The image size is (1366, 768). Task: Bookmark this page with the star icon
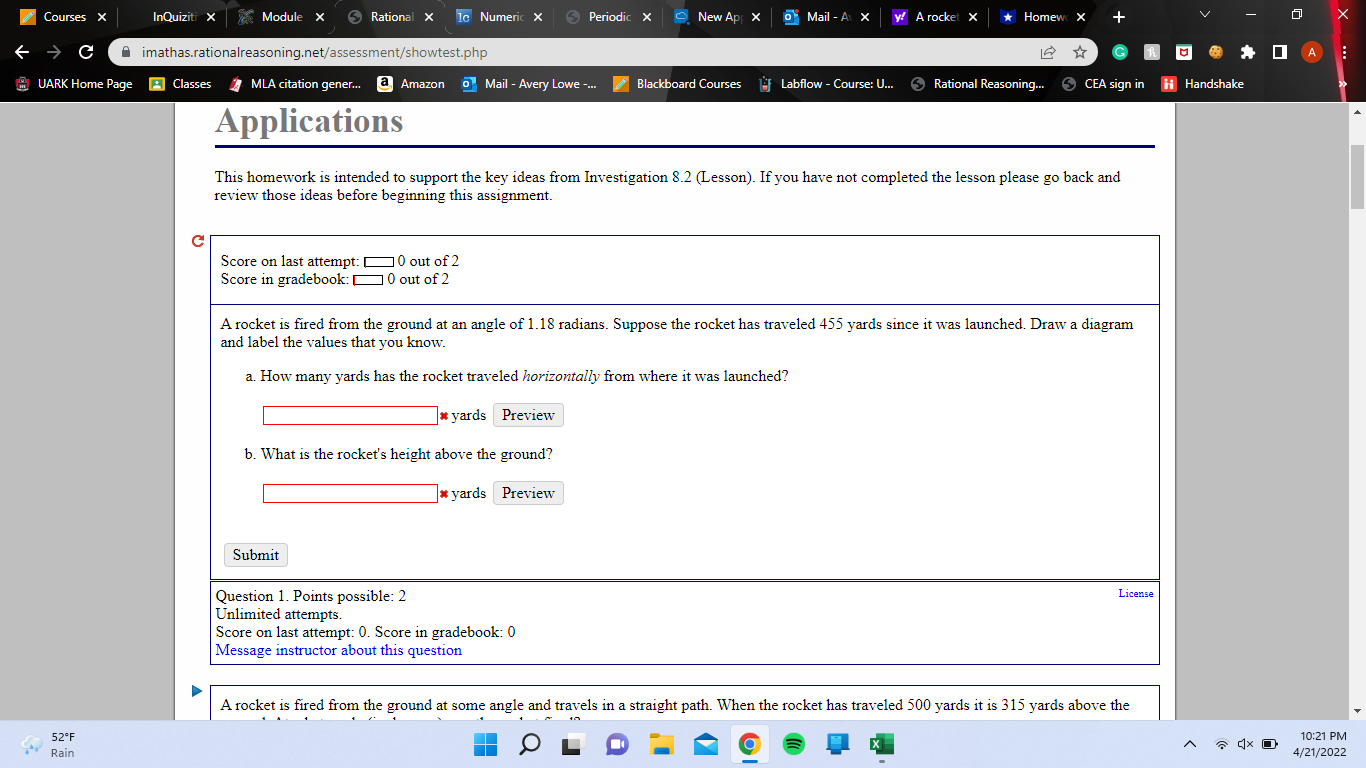coord(1079,52)
